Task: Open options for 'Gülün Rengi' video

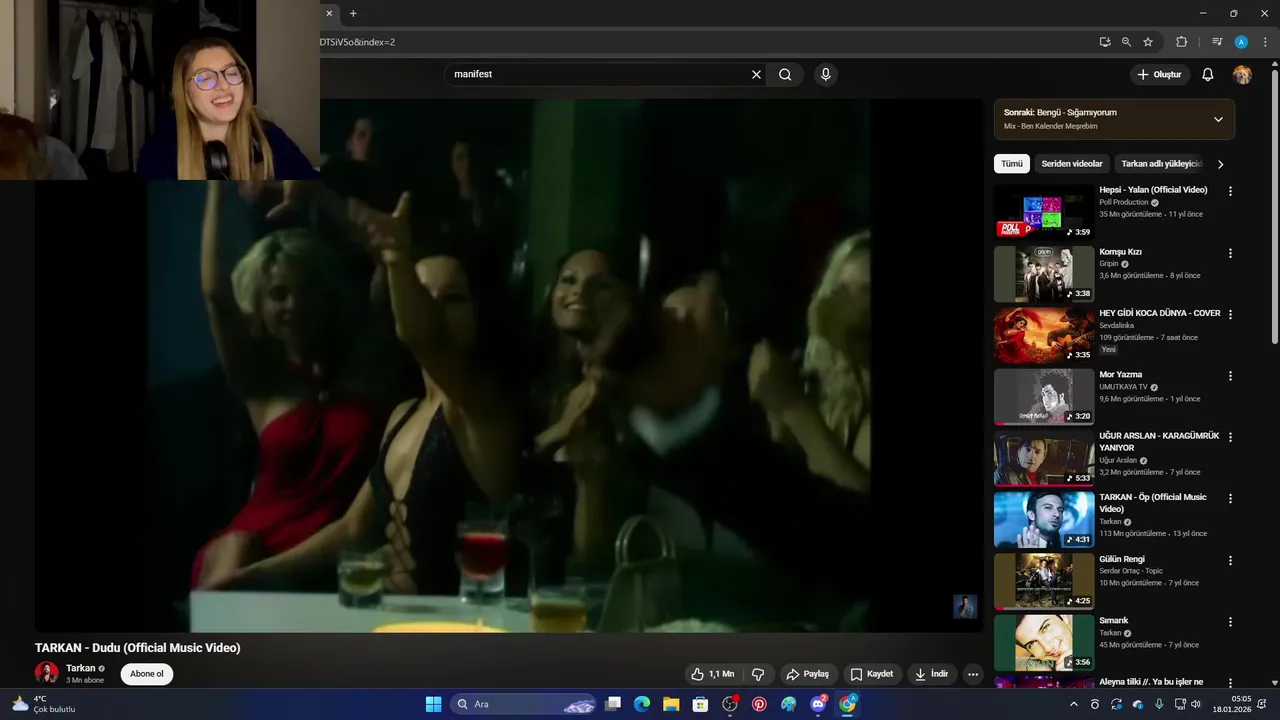Action: 1230,561
